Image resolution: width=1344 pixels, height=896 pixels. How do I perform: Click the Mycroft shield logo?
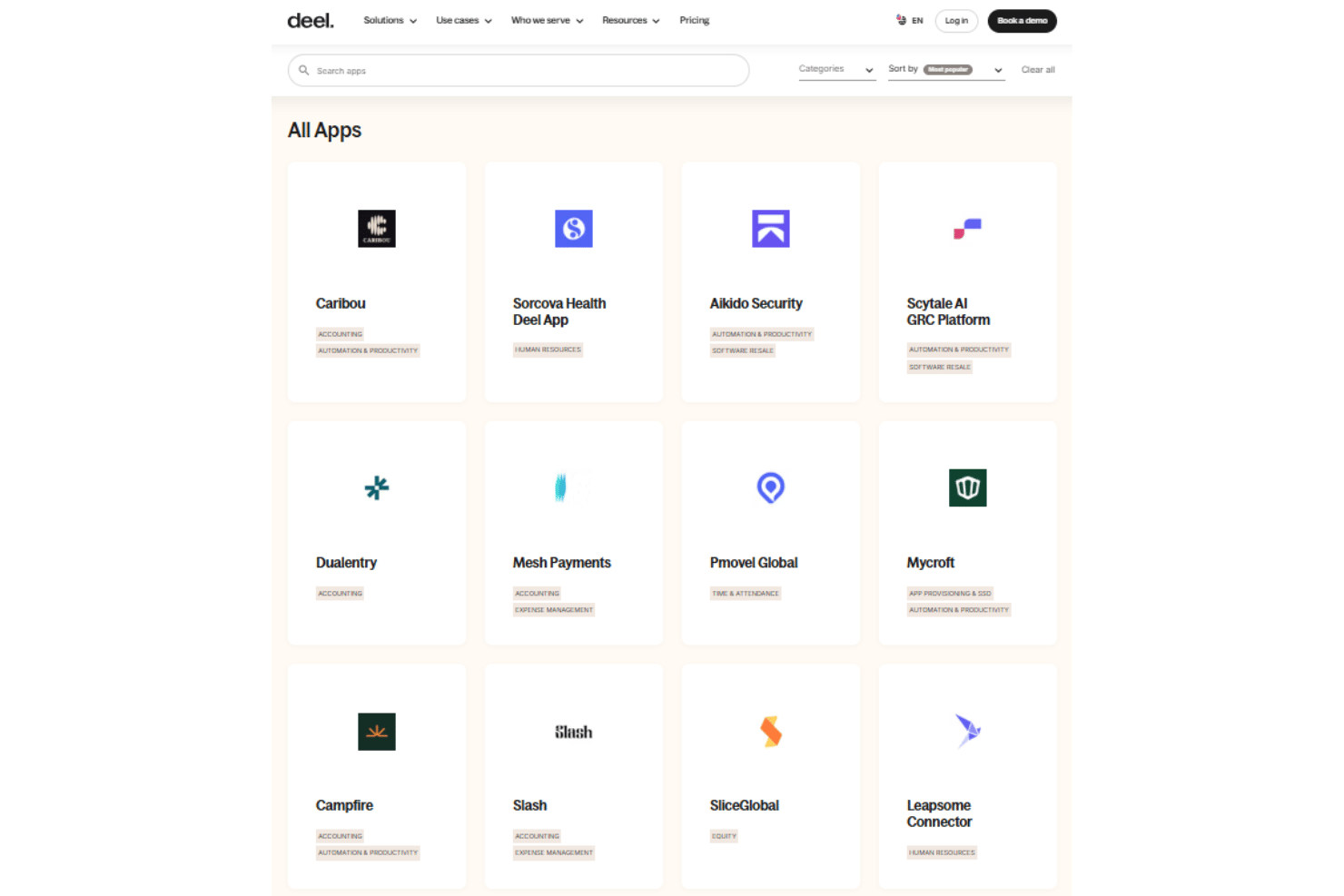pos(968,488)
